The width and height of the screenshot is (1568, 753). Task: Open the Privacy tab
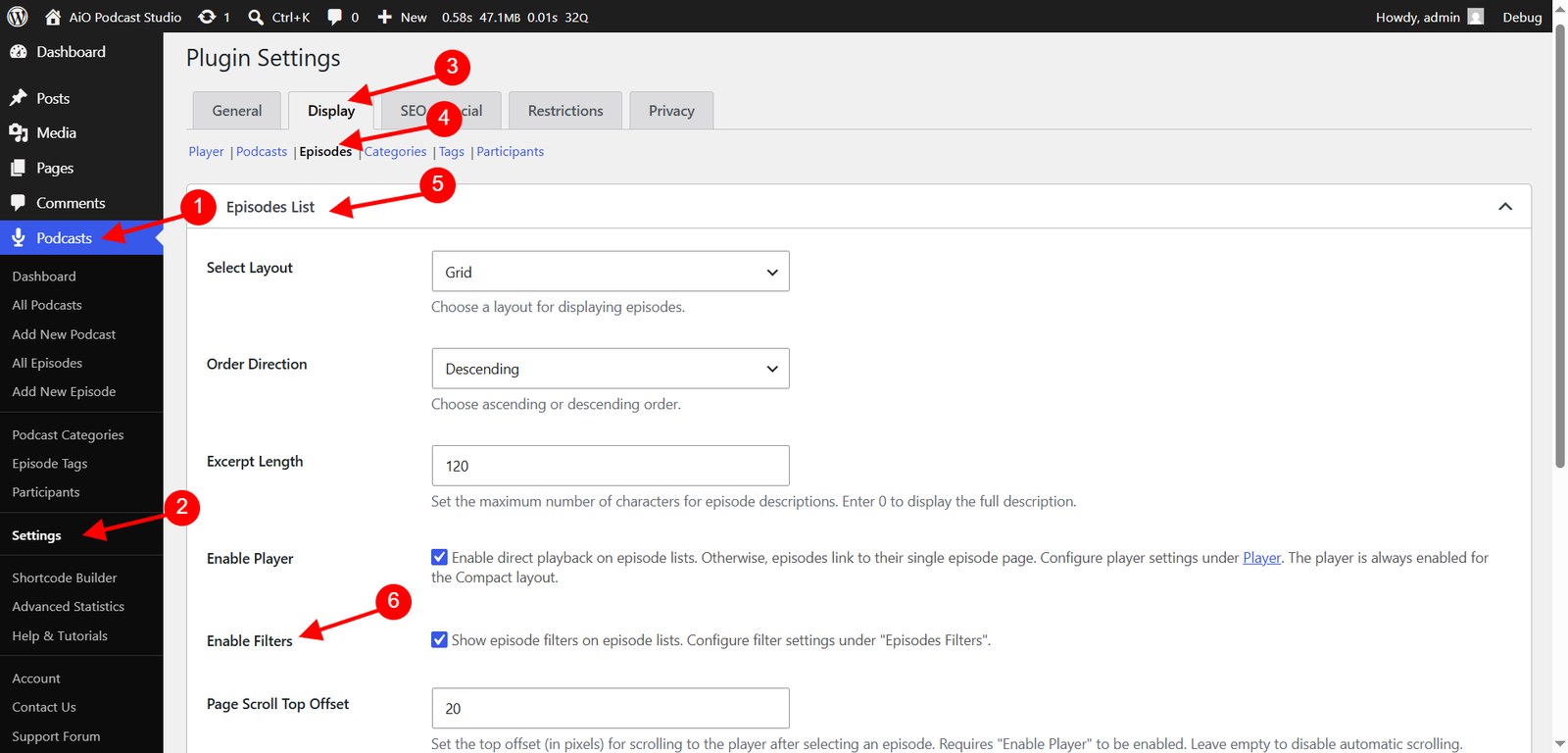pyautogui.click(x=671, y=111)
